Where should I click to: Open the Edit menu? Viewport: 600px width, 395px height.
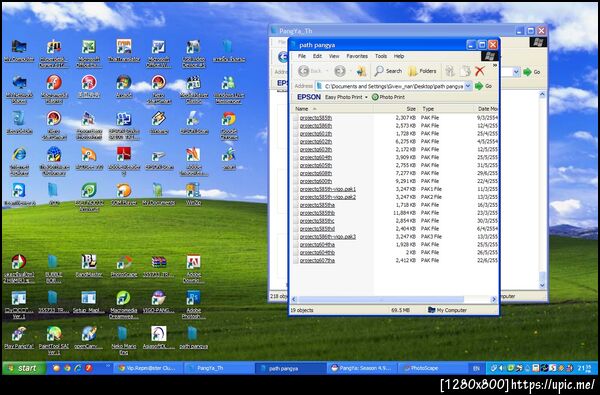317,56
